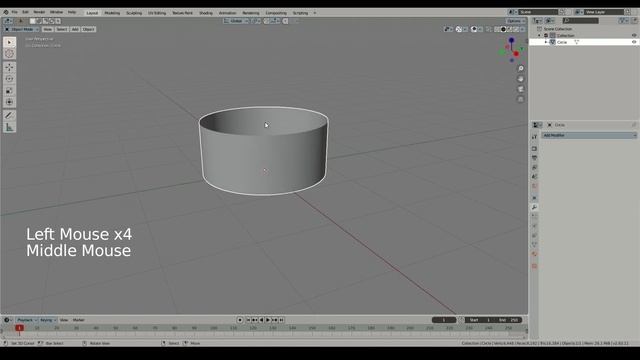Activate the Annotate pencil tool
This screenshot has width=640, height=360.
click(9, 116)
